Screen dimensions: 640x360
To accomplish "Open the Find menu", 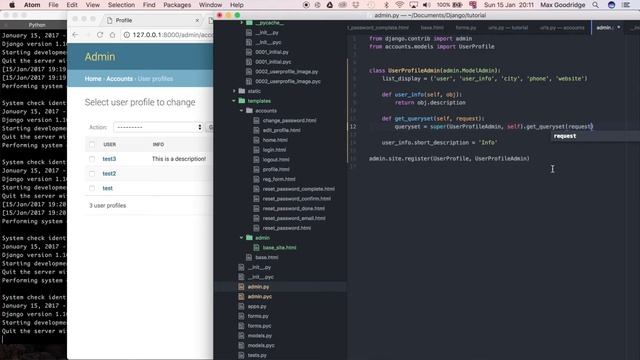I will (149, 5).
